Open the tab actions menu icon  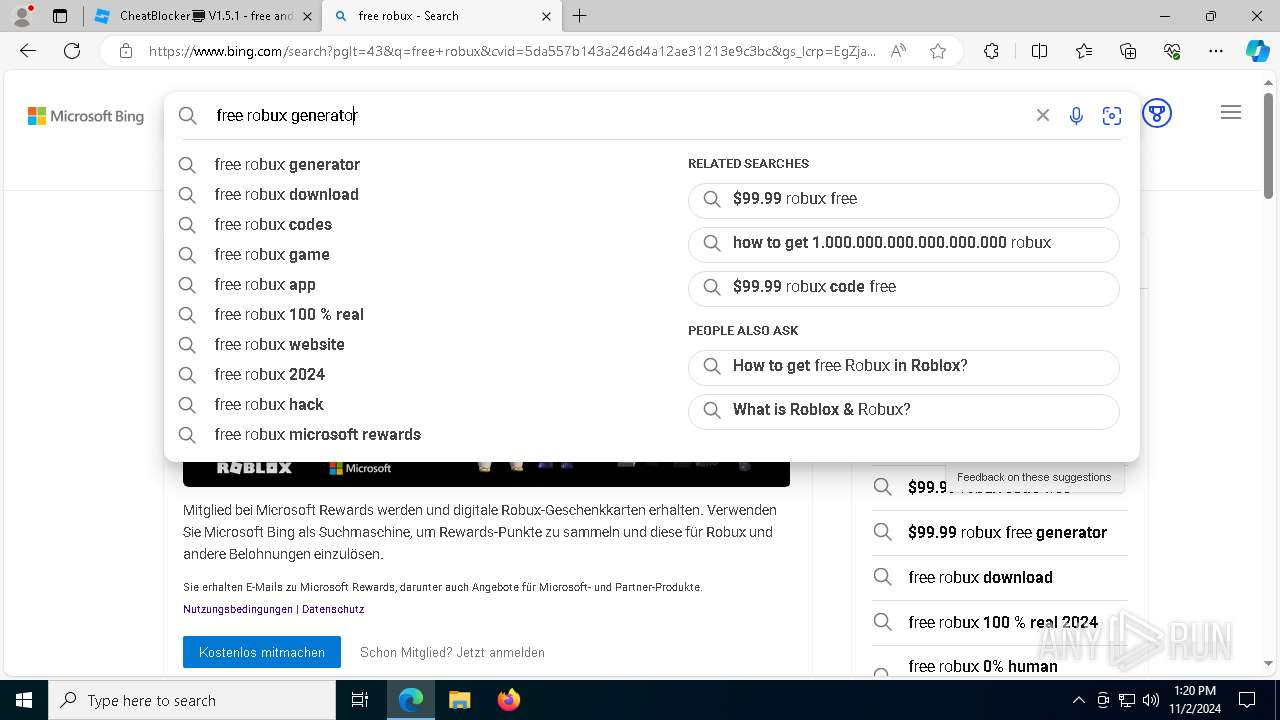click(60, 16)
